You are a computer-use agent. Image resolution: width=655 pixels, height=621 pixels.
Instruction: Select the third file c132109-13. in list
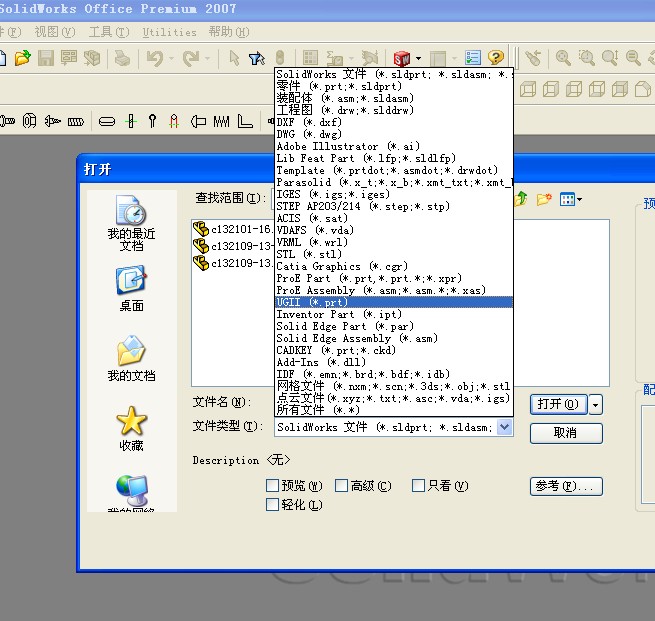(233, 263)
